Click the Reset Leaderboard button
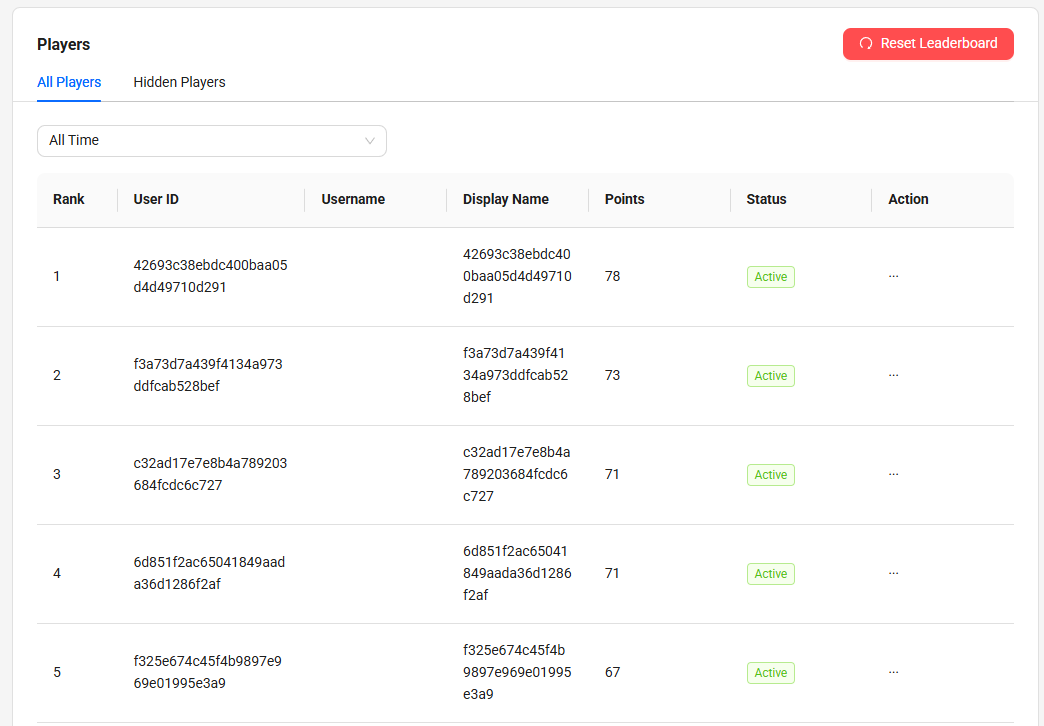 coord(928,44)
